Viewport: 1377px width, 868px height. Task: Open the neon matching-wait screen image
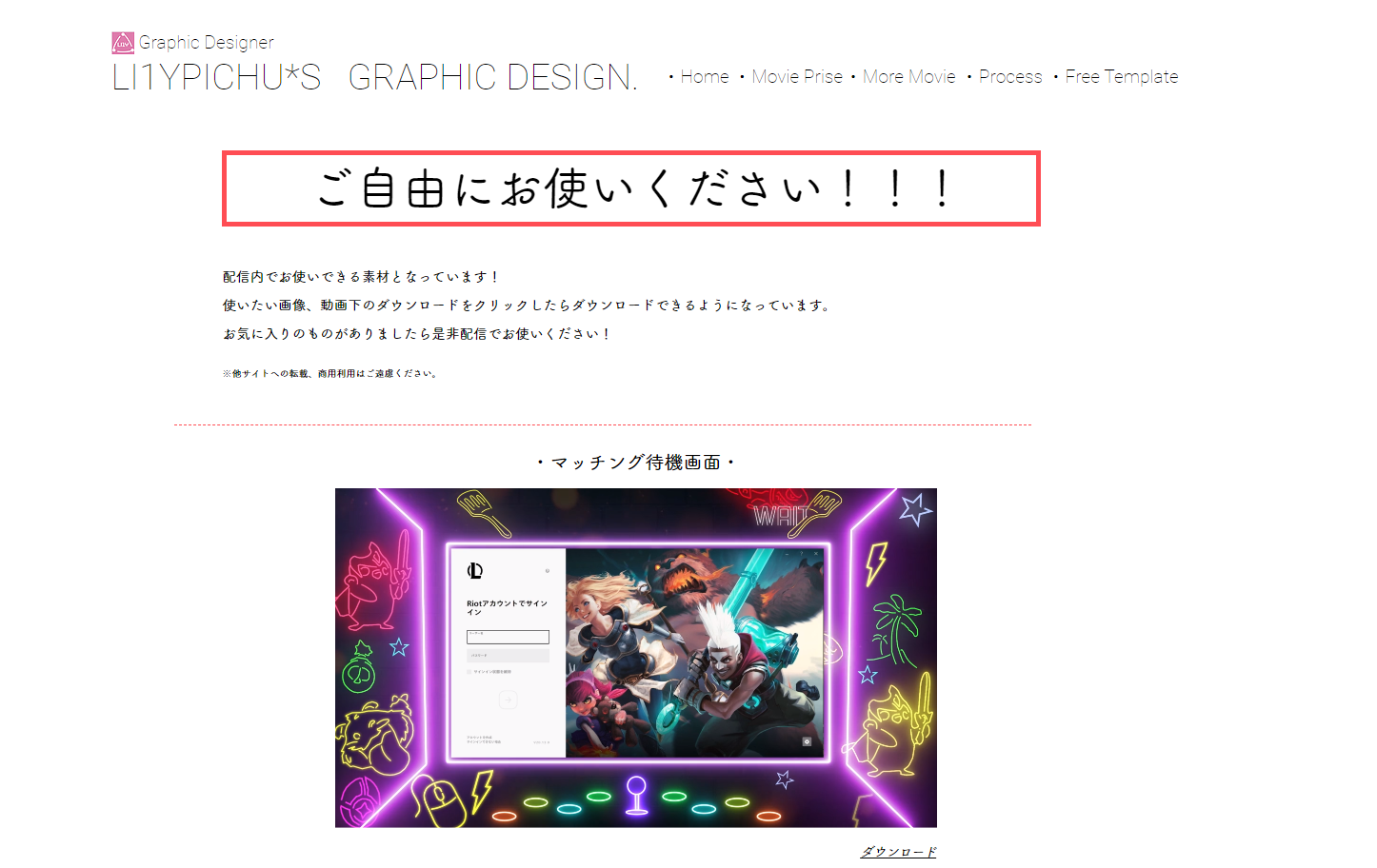tap(636, 658)
